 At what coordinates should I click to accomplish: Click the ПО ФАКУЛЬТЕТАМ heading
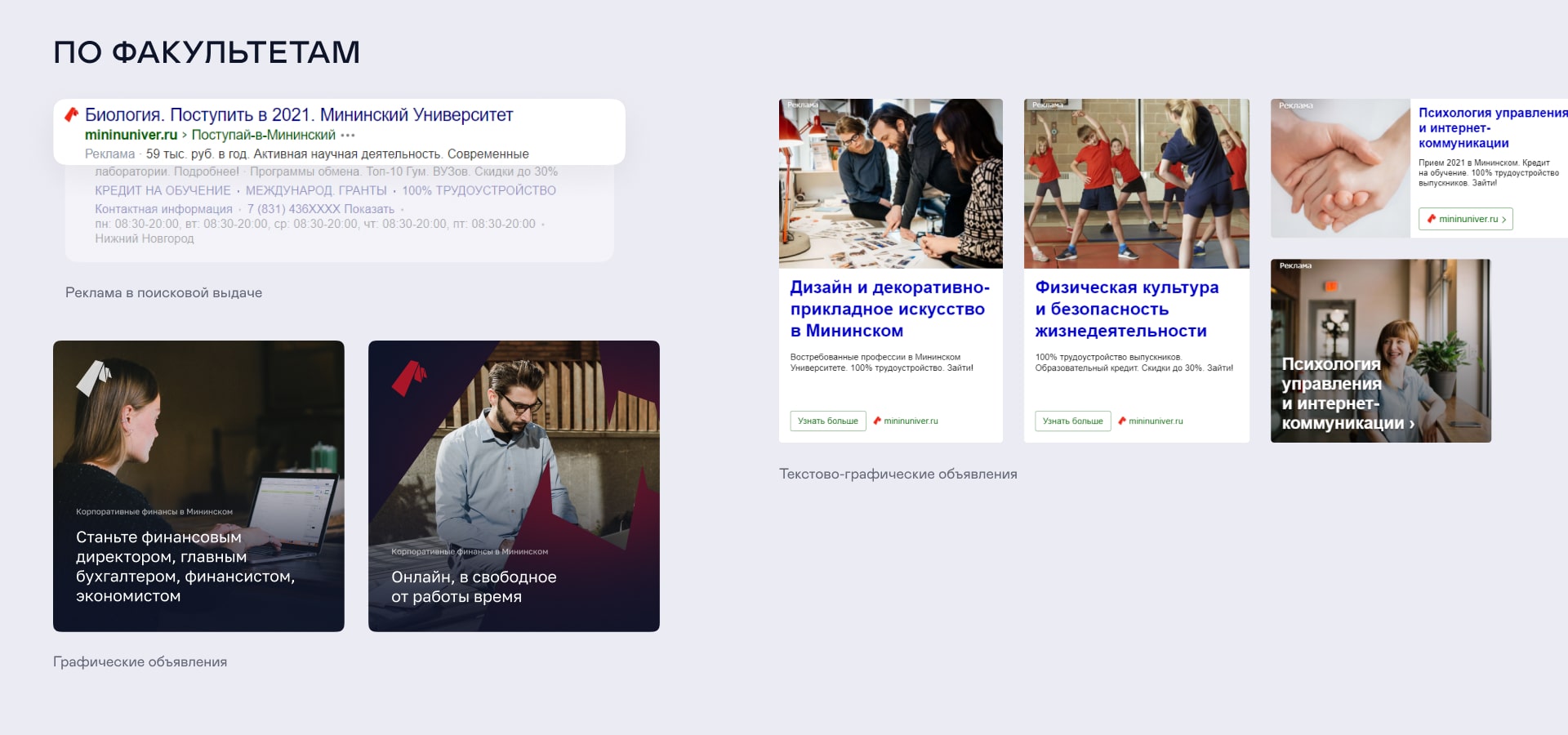pyautogui.click(x=207, y=52)
